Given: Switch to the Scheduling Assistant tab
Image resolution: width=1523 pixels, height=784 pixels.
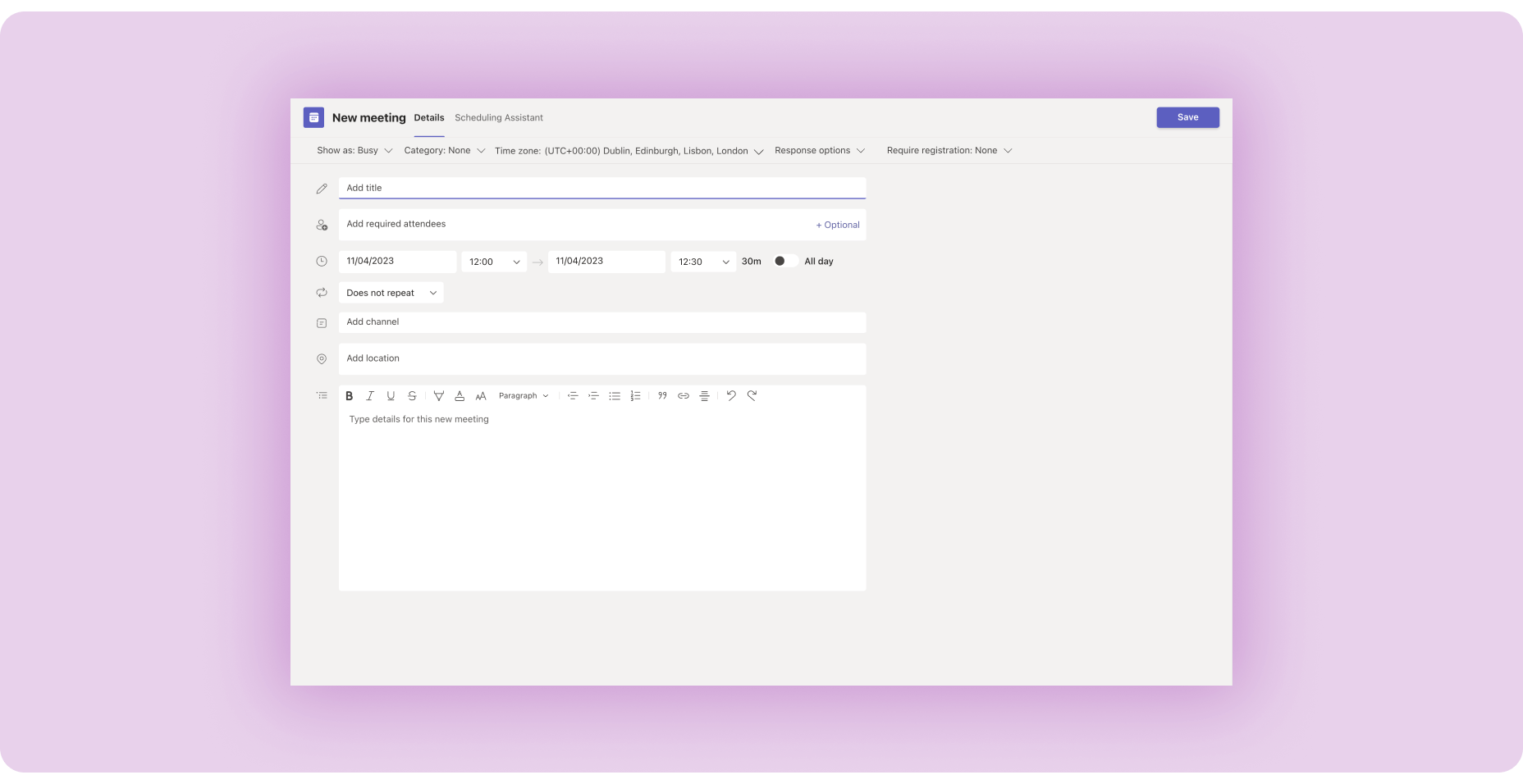Looking at the screenshot, I should 499,118.
